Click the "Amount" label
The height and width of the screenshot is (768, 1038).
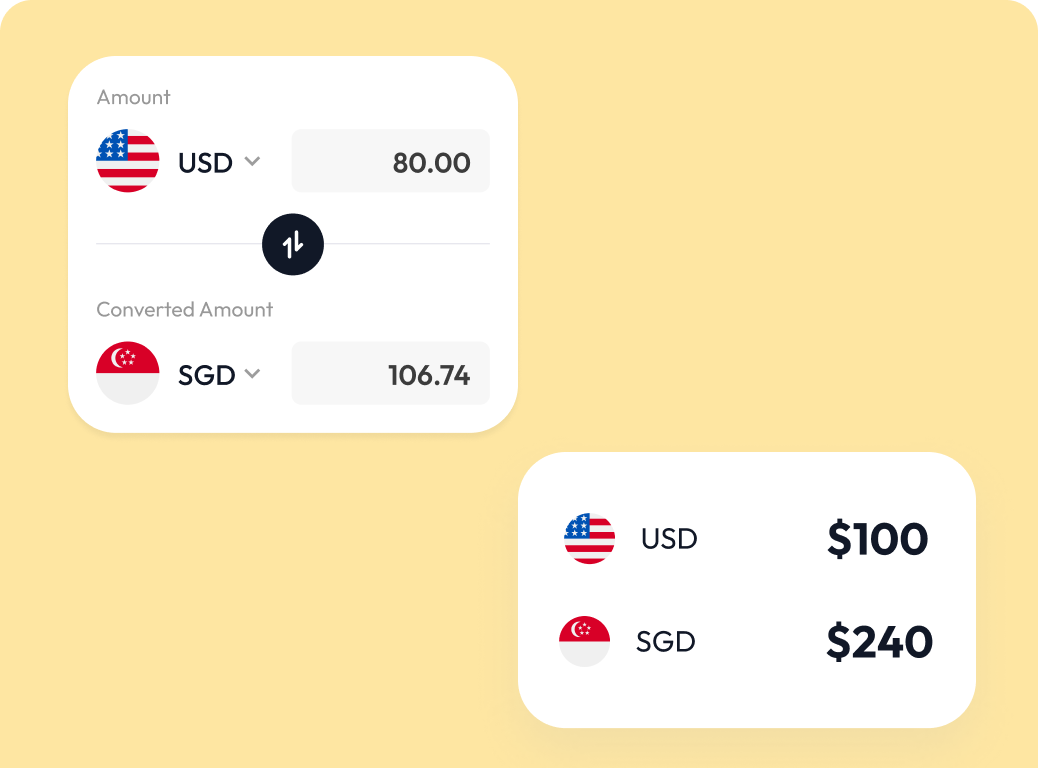133,97
